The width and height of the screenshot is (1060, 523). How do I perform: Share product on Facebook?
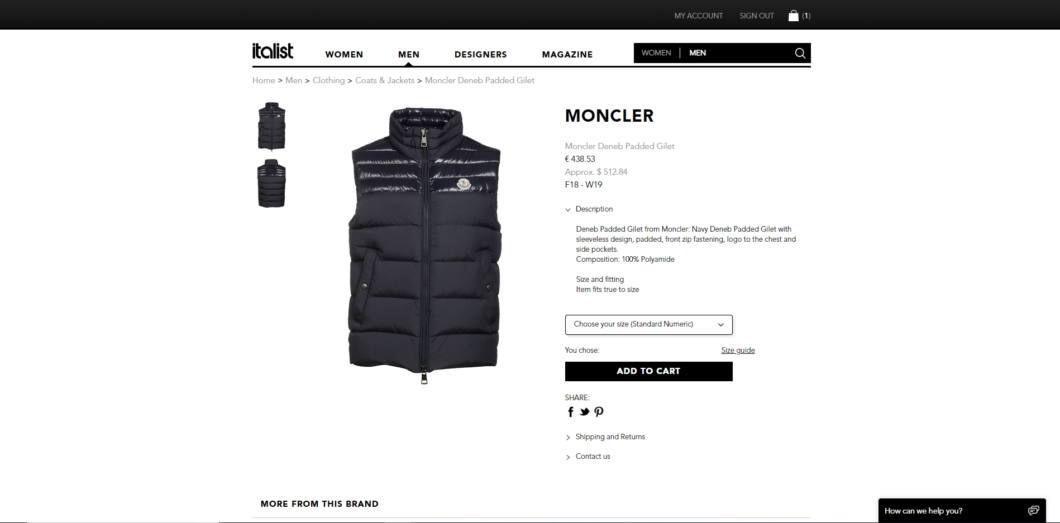click(571, 412)
